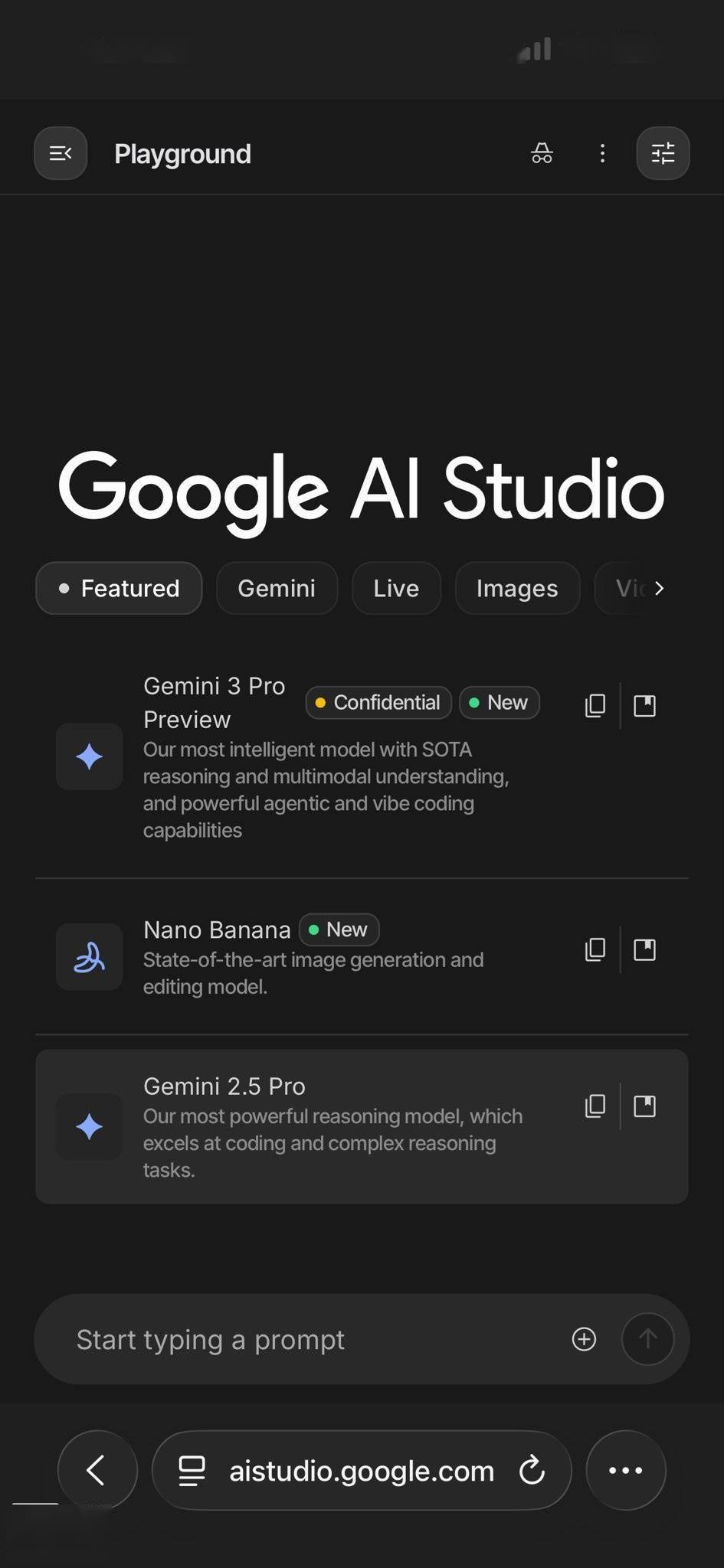Screen dimensions: 724x1568
Task: Switch to the Gemini tab
Action: pos(277,588)
